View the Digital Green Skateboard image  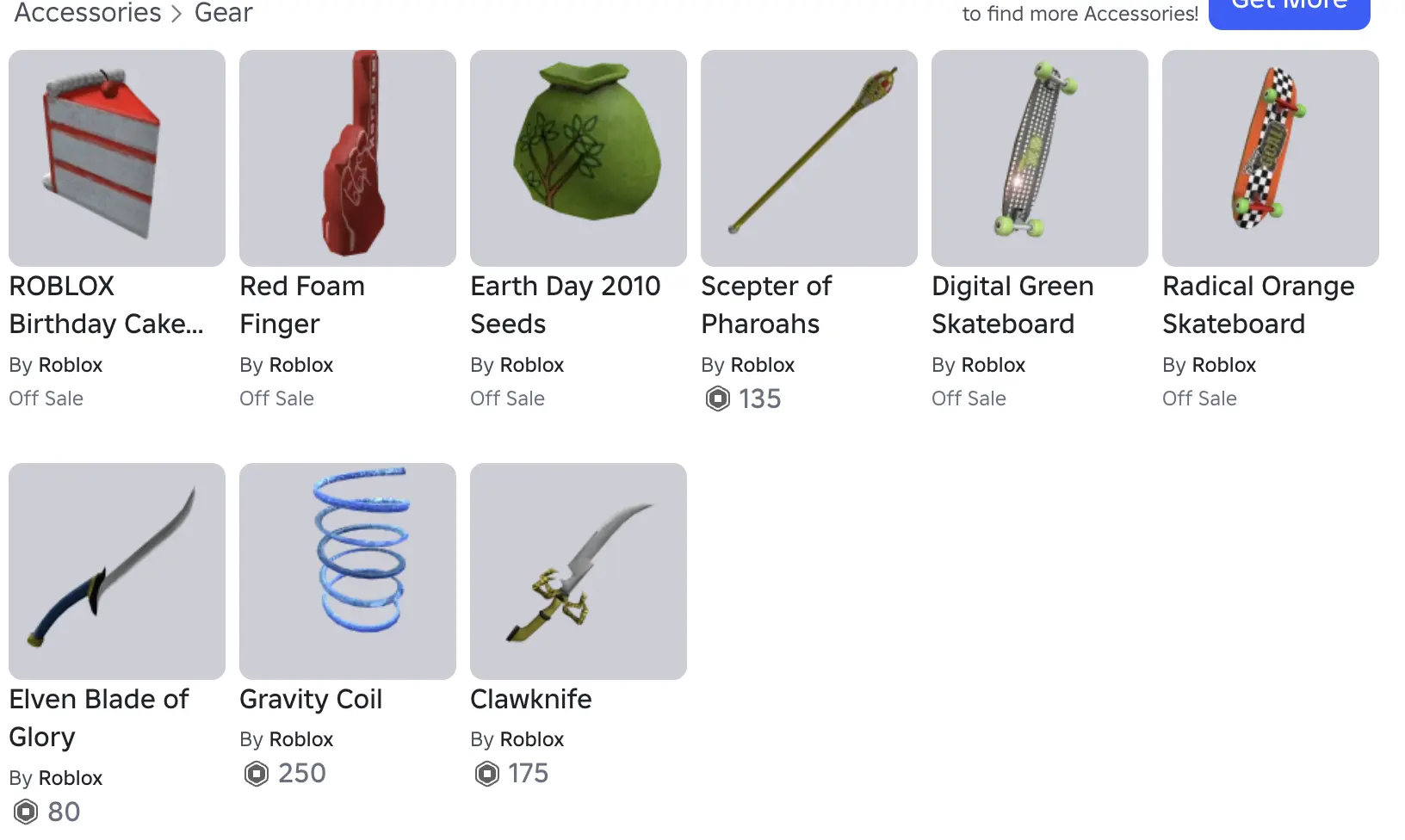click(1040, 158)
